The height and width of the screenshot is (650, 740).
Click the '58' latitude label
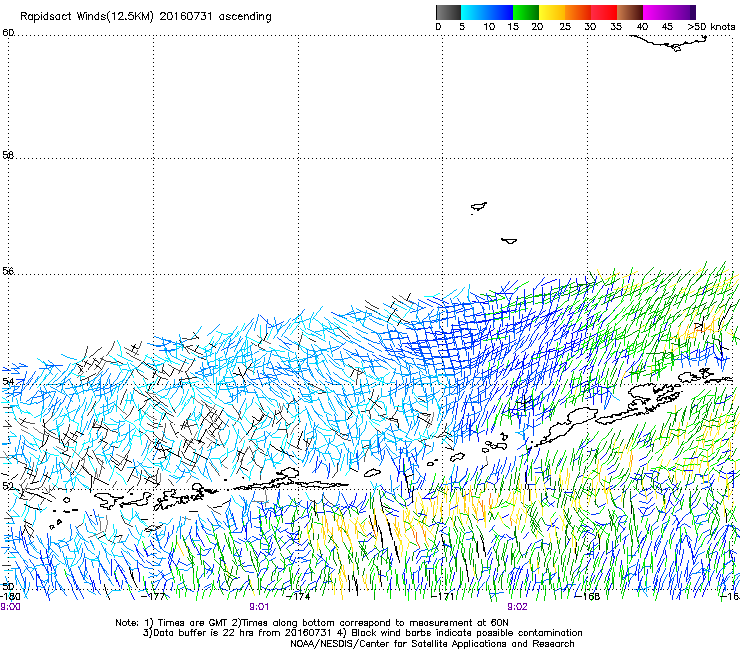(8, 155)
